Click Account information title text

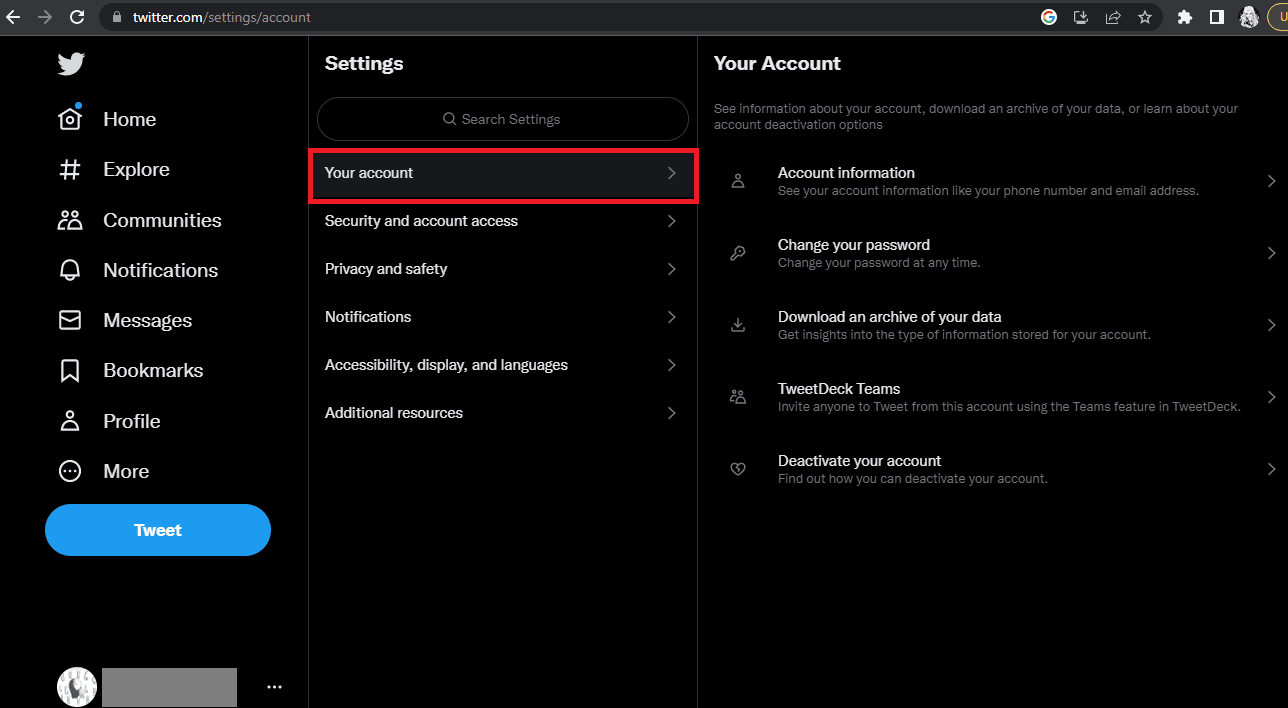click(846, 173)
